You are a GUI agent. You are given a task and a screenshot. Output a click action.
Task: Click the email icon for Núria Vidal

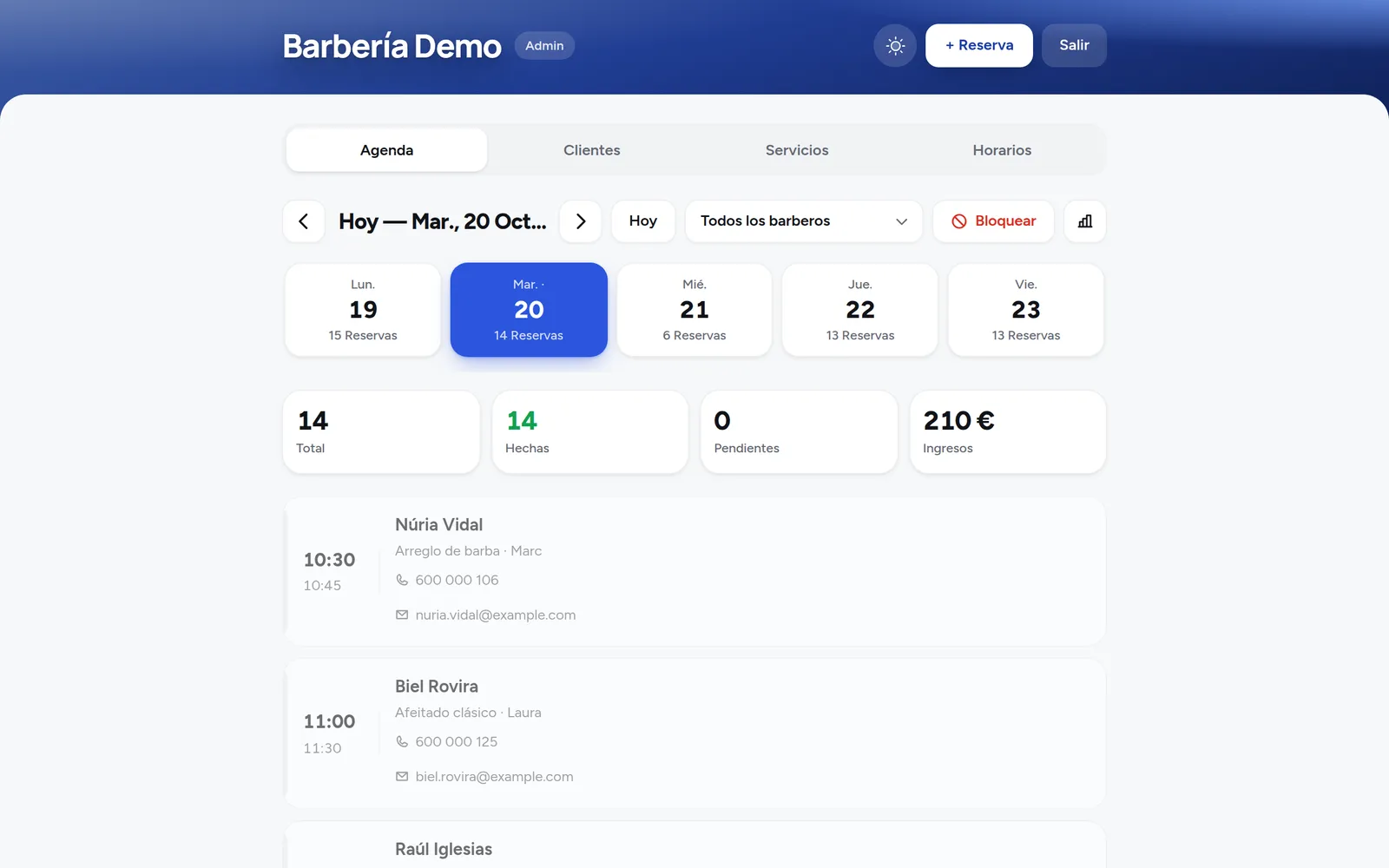(x=402, y=615)
